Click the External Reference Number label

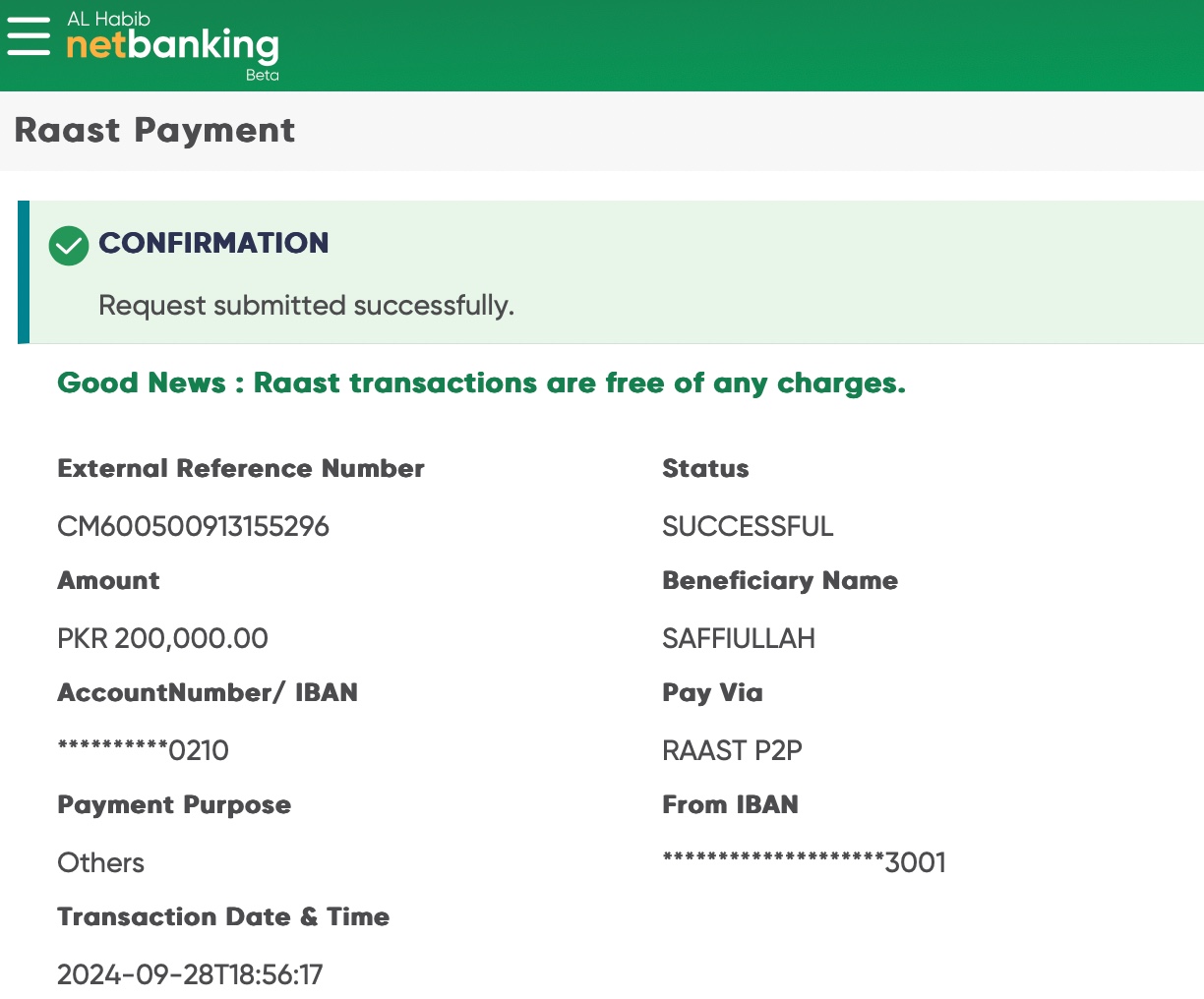(x=241, y=469)
